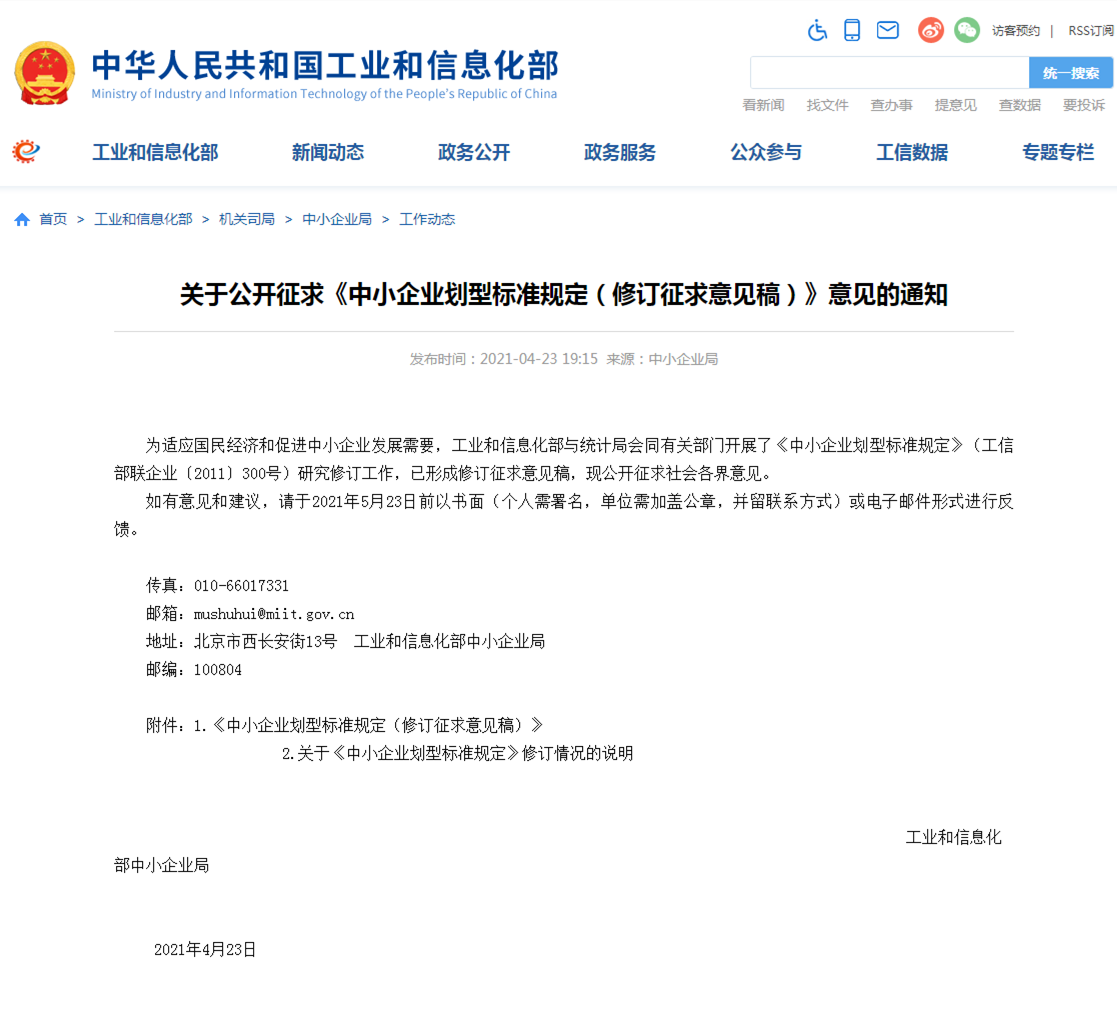The image size is (1117, 1035).
Task: Open the 政务服务 navigation menu
Action: tap(620, 152)
